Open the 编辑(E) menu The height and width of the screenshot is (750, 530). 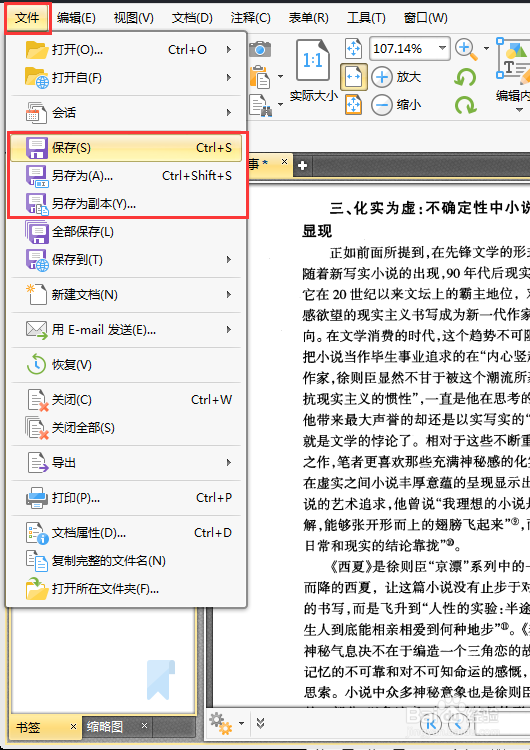[76, 18]
